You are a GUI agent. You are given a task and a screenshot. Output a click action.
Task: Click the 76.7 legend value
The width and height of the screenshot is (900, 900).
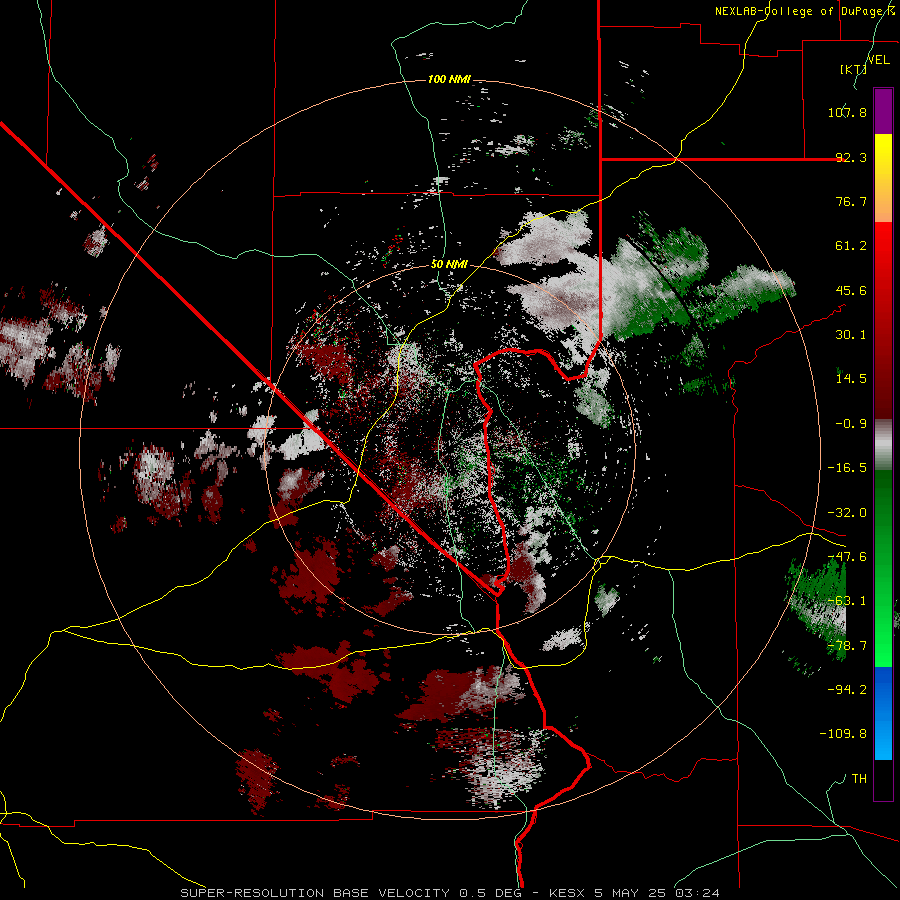pos(851,201)
